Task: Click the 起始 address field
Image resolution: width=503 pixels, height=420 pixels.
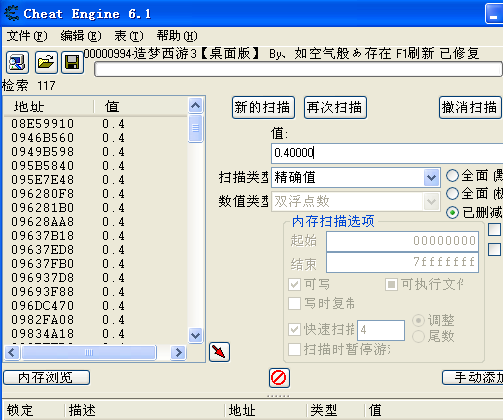Action: pos(402,241)
